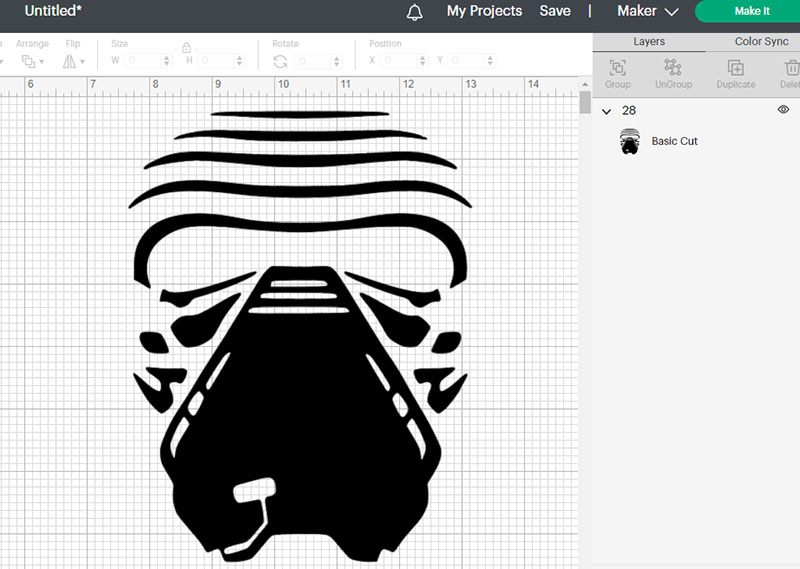800x569 pixels.
Task: Open the Maker machine dropdown
Action: click(x=647, y=11)
